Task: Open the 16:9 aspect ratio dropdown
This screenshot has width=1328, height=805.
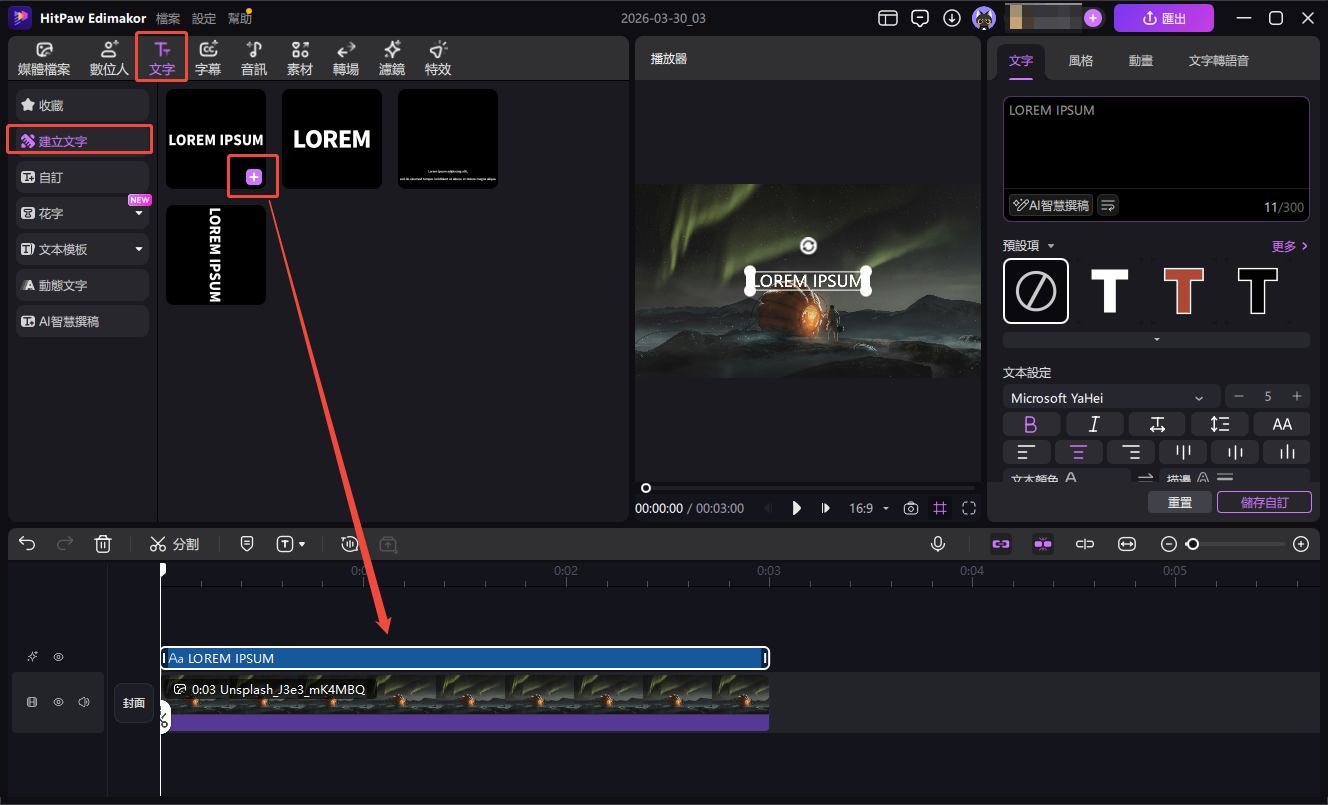Action: [x=868, y=508]
